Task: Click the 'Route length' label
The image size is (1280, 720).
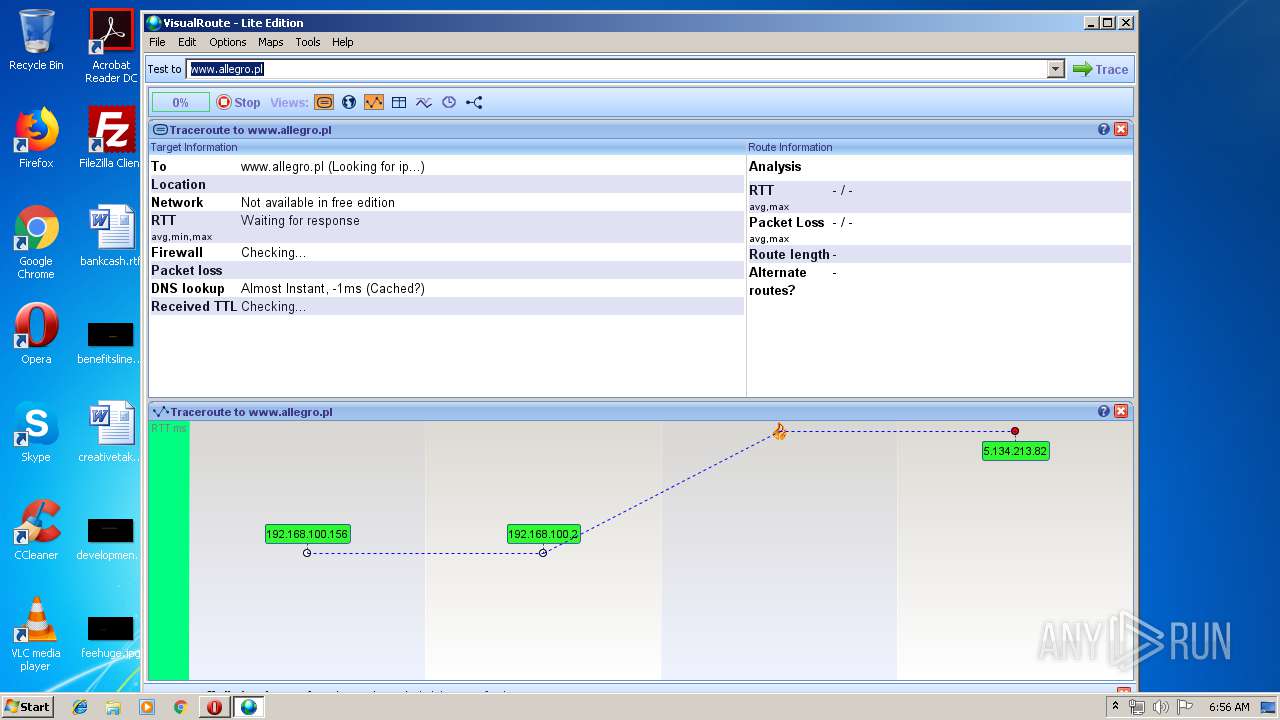Action: pyautogui.click(x=789, y=254)
